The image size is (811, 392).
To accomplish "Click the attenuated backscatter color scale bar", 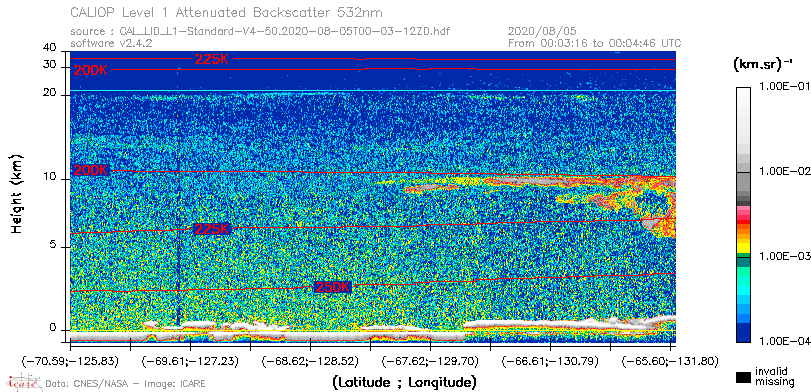I will coord(744,215).
